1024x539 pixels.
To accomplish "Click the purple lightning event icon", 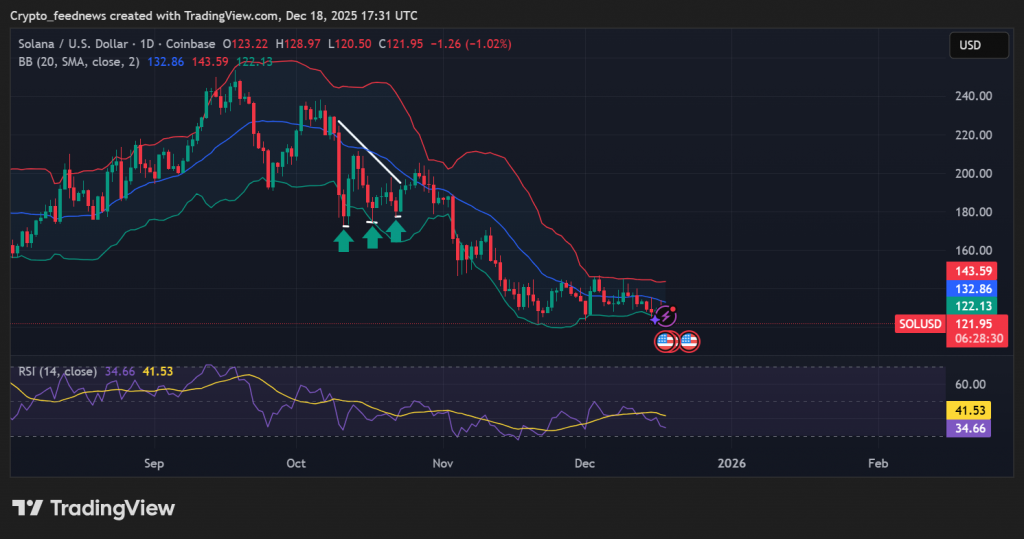I will [666, 317].
